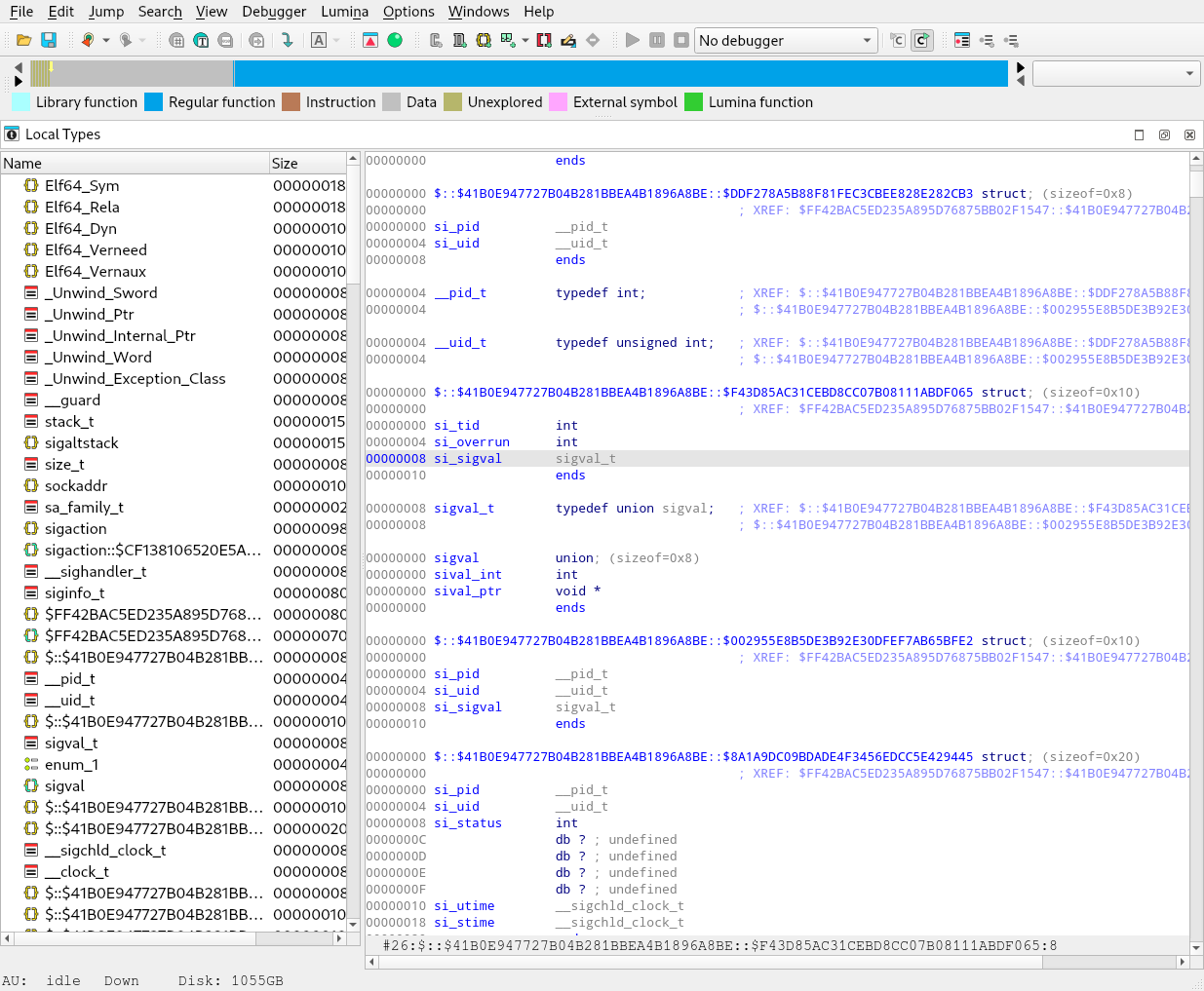
Task: Open the jump back history dropdown arrow
Action: (105, 40)
